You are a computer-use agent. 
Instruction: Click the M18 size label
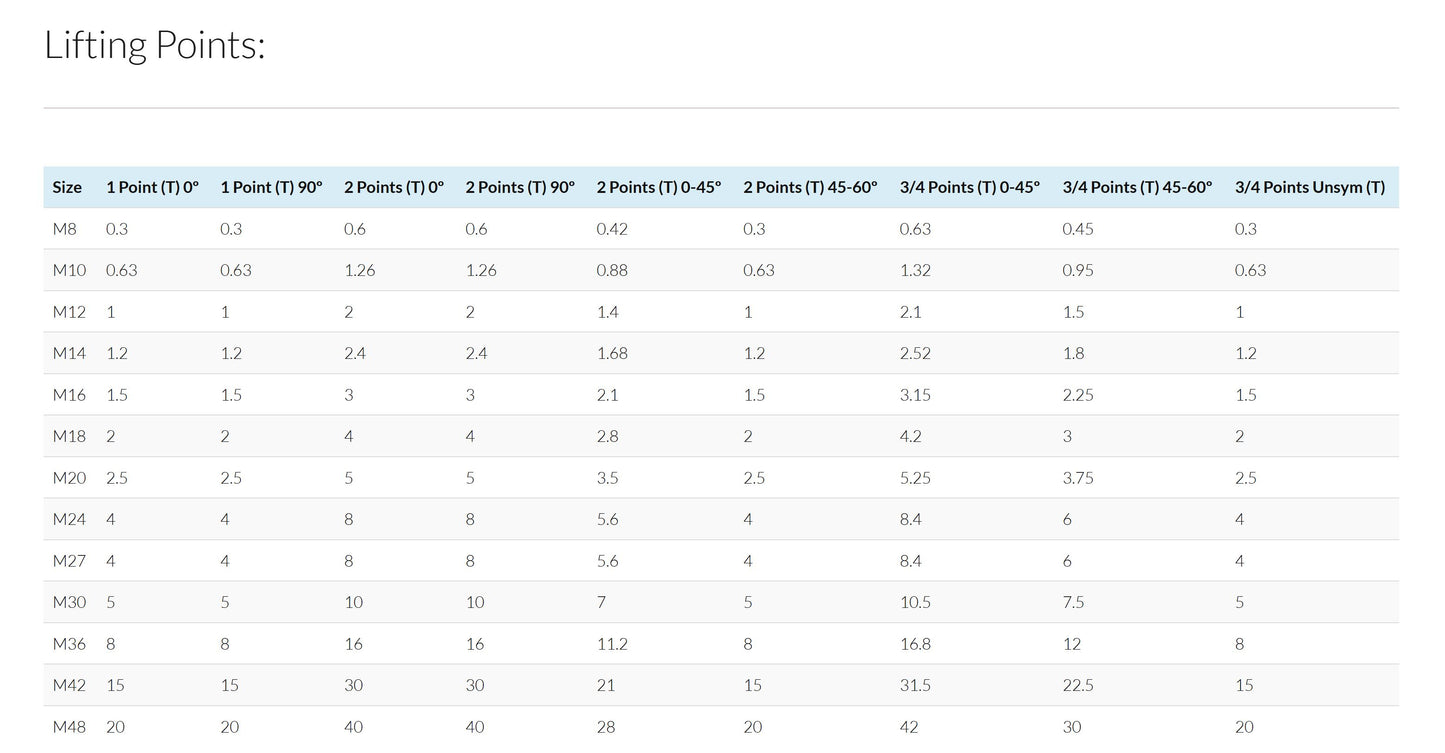coord(69,436)
